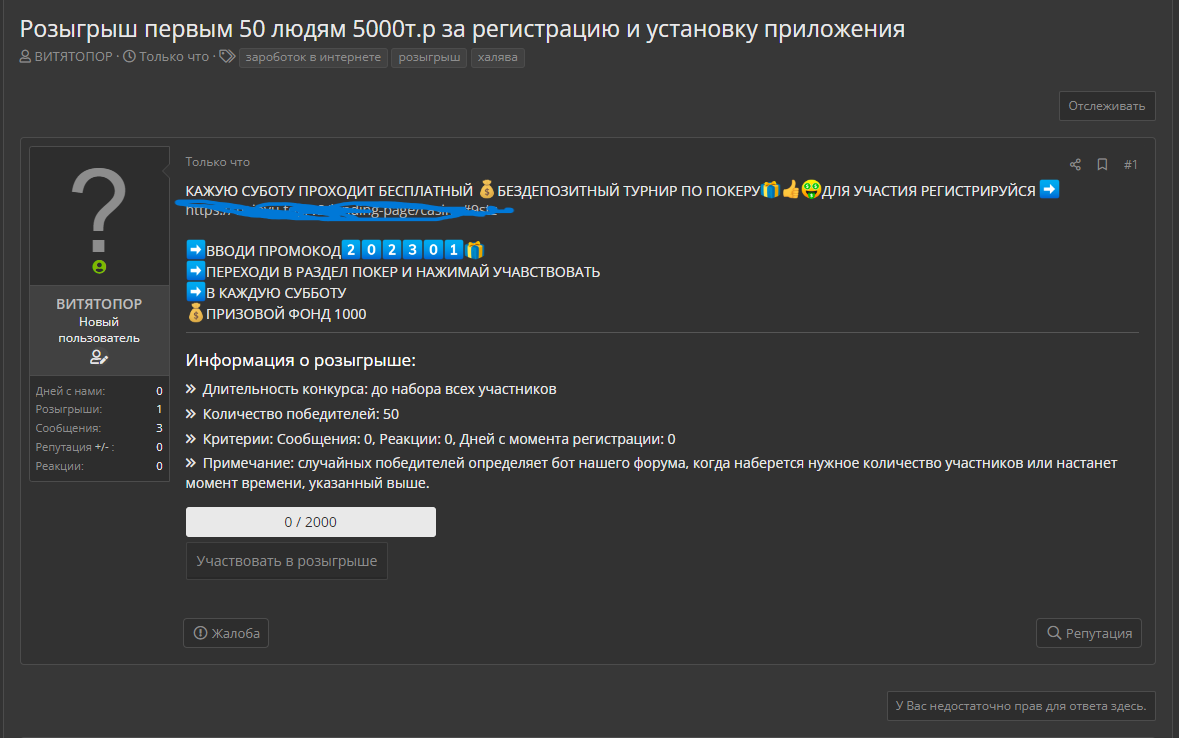Click the Только что timestamp inside the post
The height and width of the screenshot is (738, 1179).
click(x=217, y=162)
